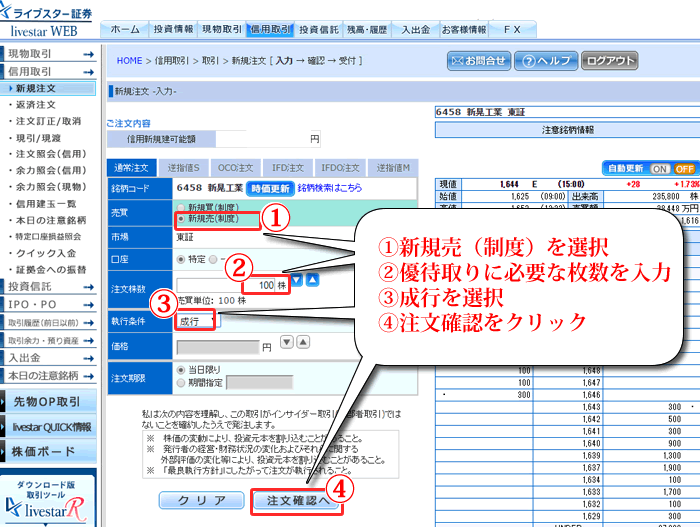
Task: Expand the 投資信託 sidebar section
Action: click(50, 285)
